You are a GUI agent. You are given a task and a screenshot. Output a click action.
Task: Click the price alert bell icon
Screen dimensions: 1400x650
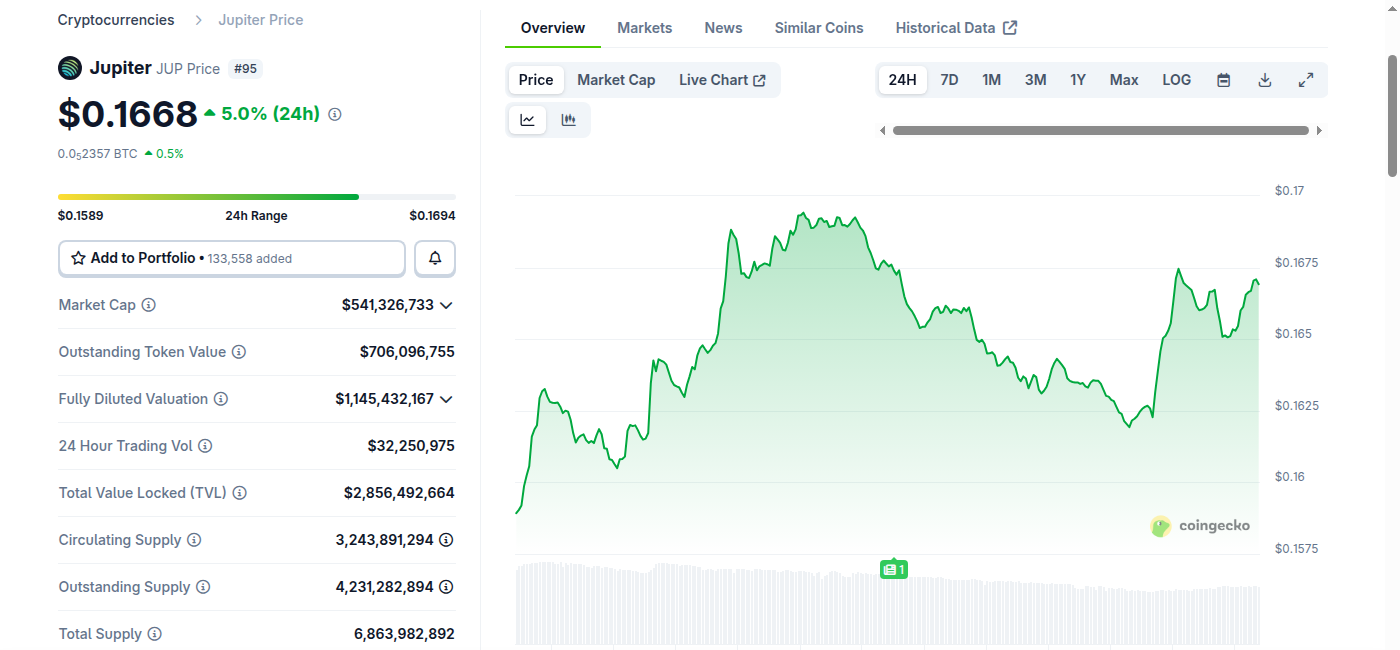[x=434, y=258]
